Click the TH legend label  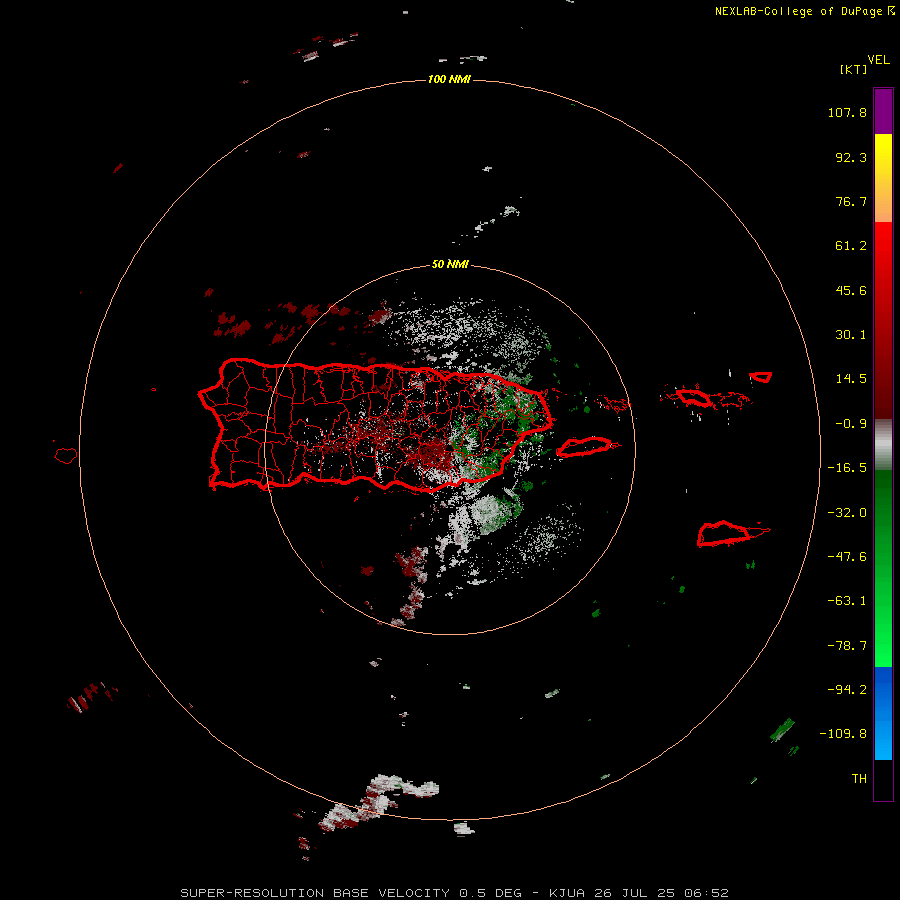[859, 778]
